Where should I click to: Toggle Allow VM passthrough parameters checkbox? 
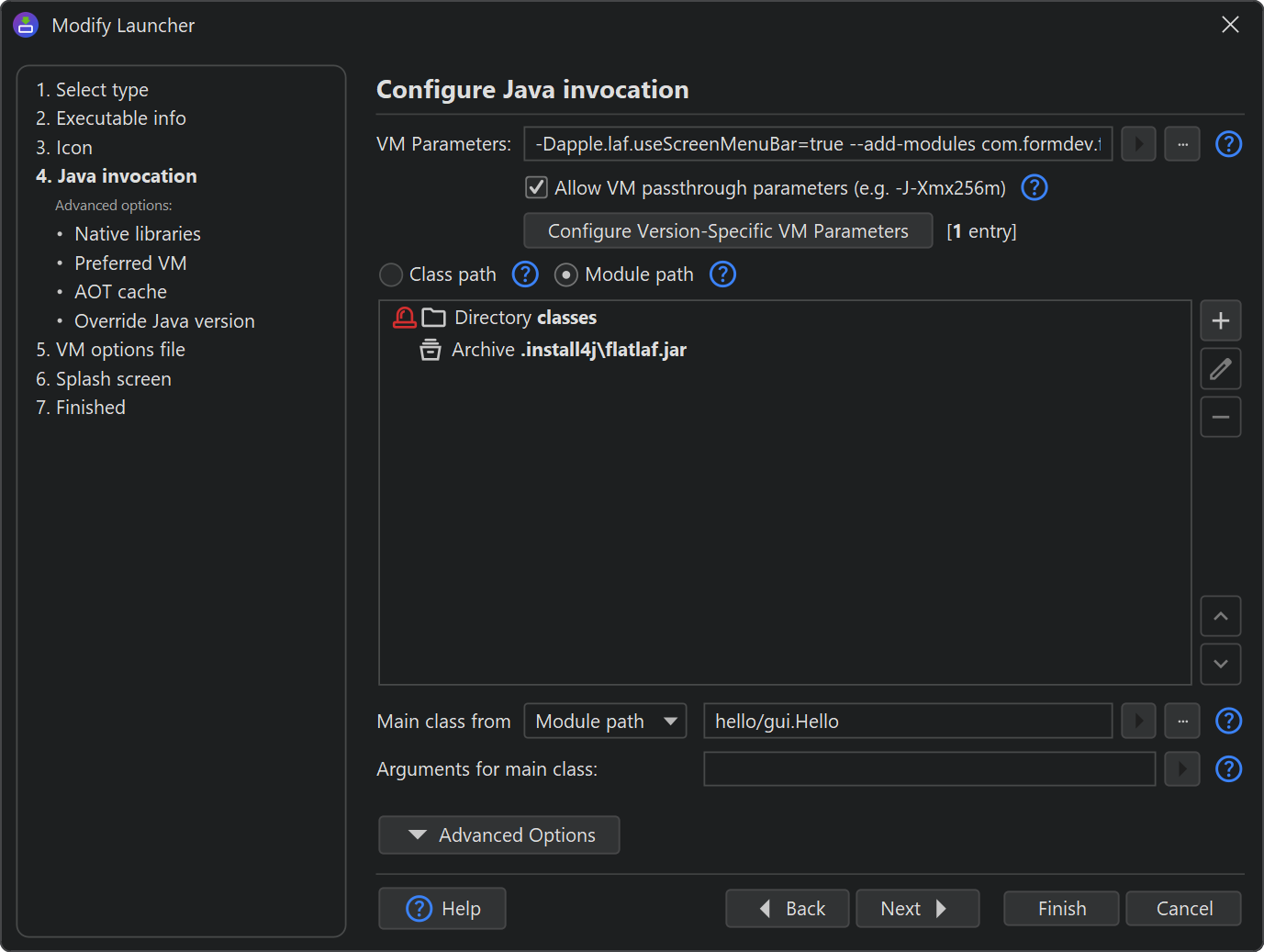coord(536,187)
